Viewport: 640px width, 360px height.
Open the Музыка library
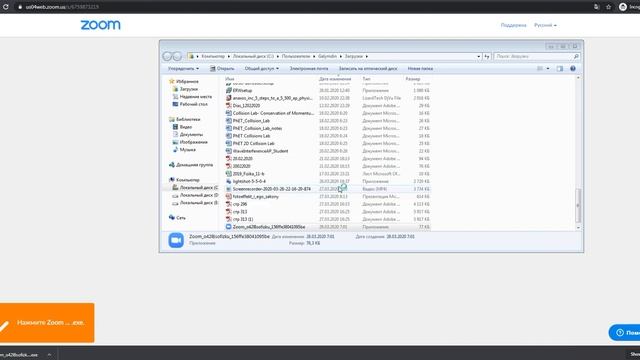coord(187,150)
